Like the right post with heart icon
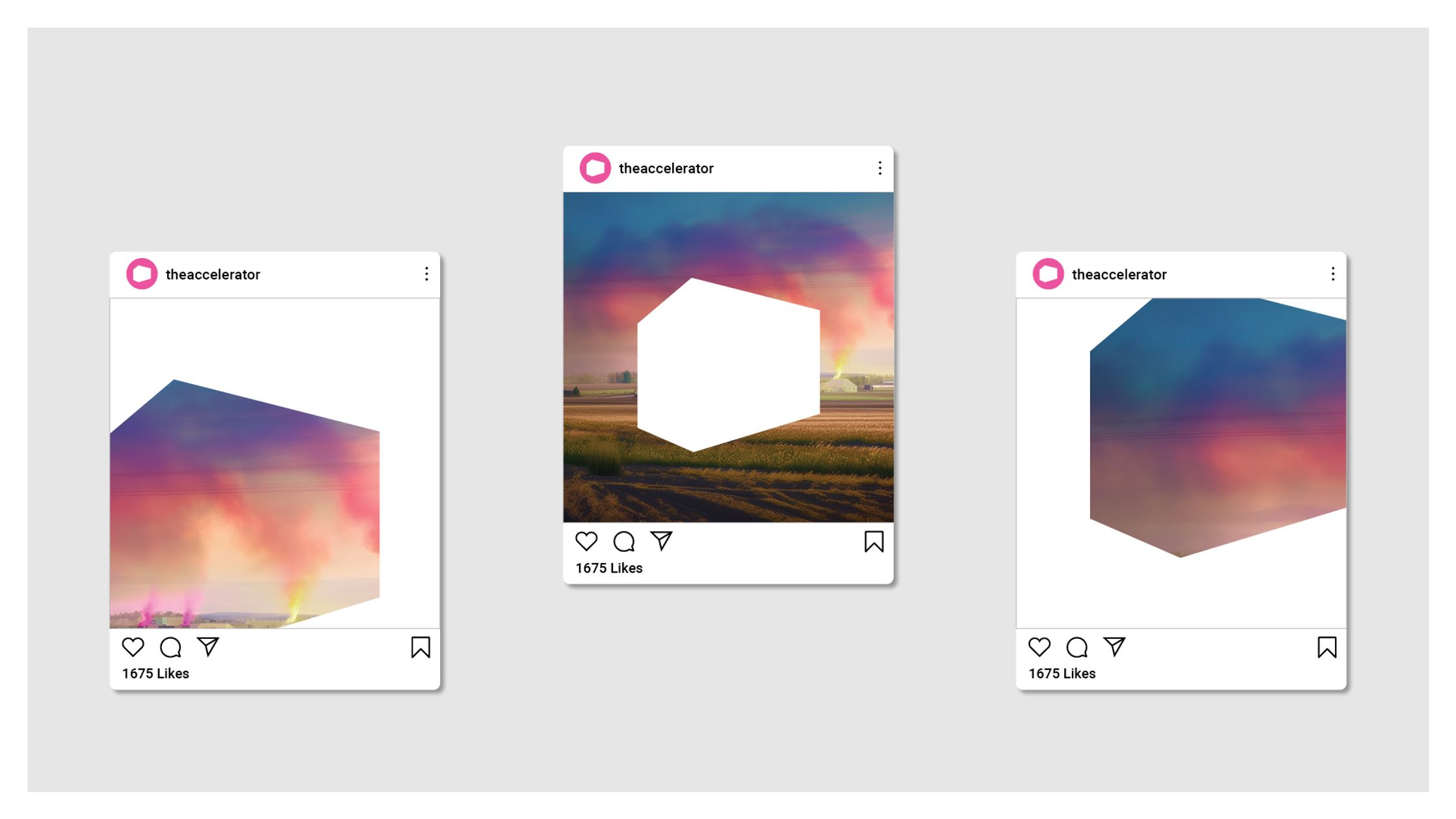The image size is (1456, 819). pyautogui.click(x=1039, y=647)
